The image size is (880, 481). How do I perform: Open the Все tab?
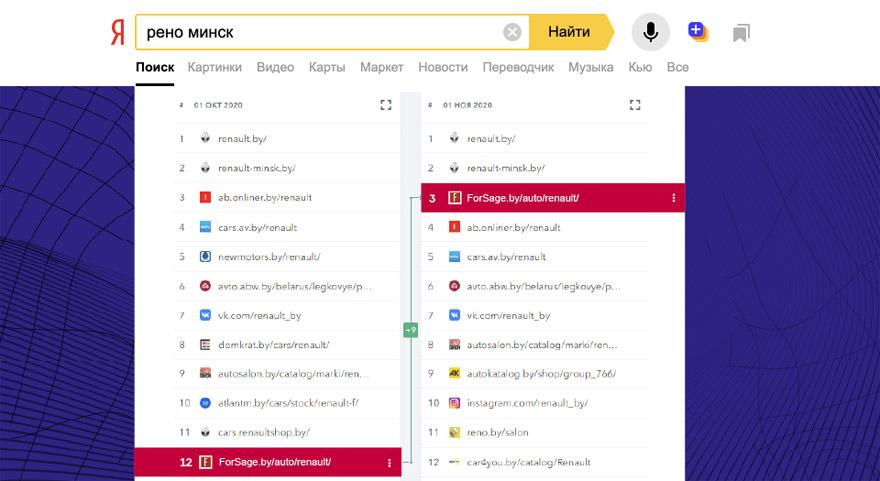pos(677,67)
